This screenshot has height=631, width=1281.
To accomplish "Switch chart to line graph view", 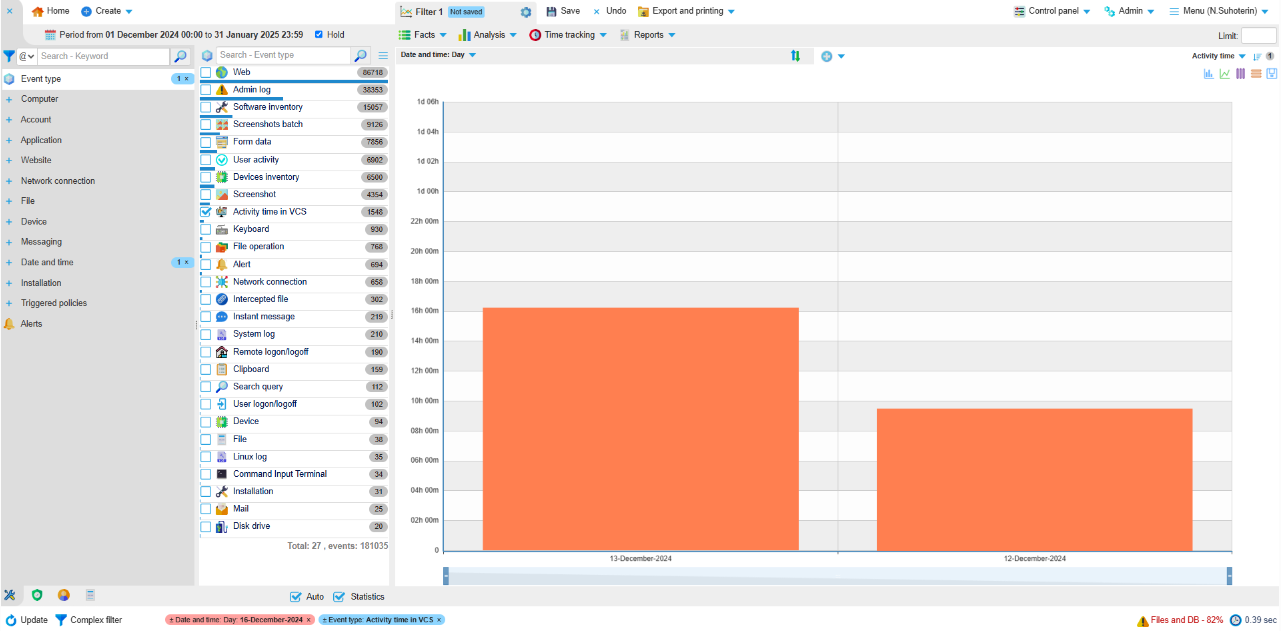I will click(x=1224, y=74).
